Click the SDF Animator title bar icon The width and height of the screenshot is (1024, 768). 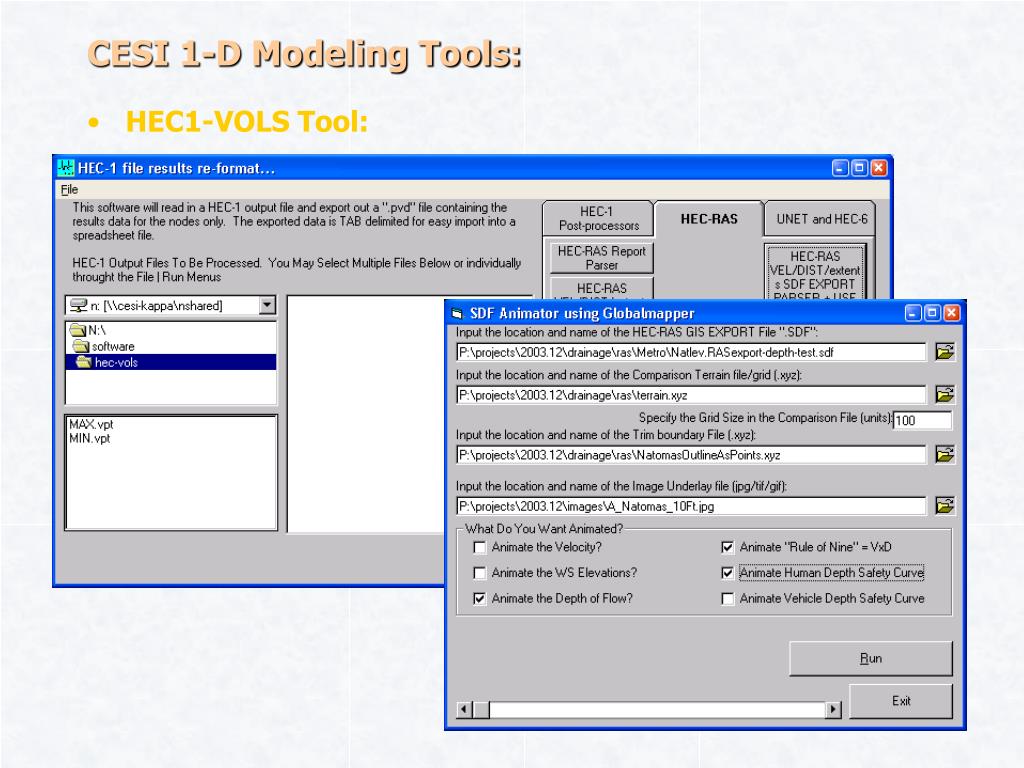point(457,313)
